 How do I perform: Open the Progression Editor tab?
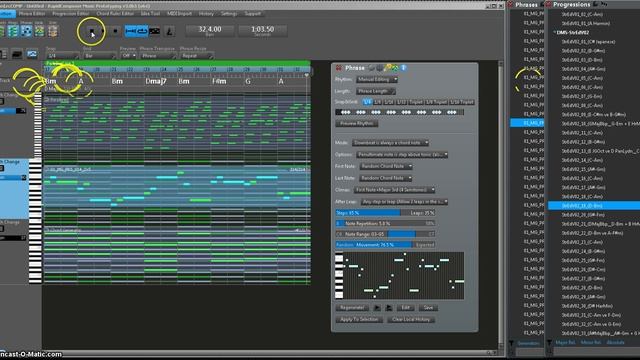[x=71, y=13]
